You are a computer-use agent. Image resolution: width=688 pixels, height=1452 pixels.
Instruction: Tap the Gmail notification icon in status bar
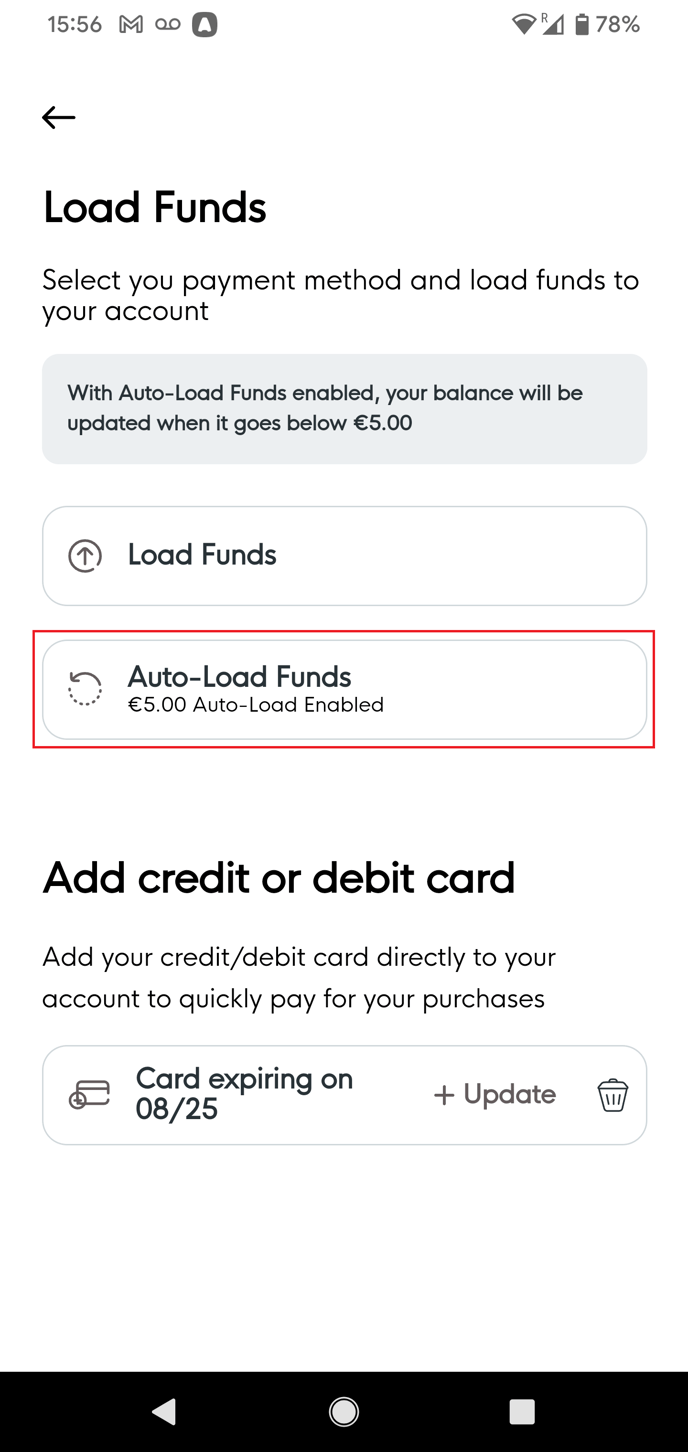click(131, 25)
